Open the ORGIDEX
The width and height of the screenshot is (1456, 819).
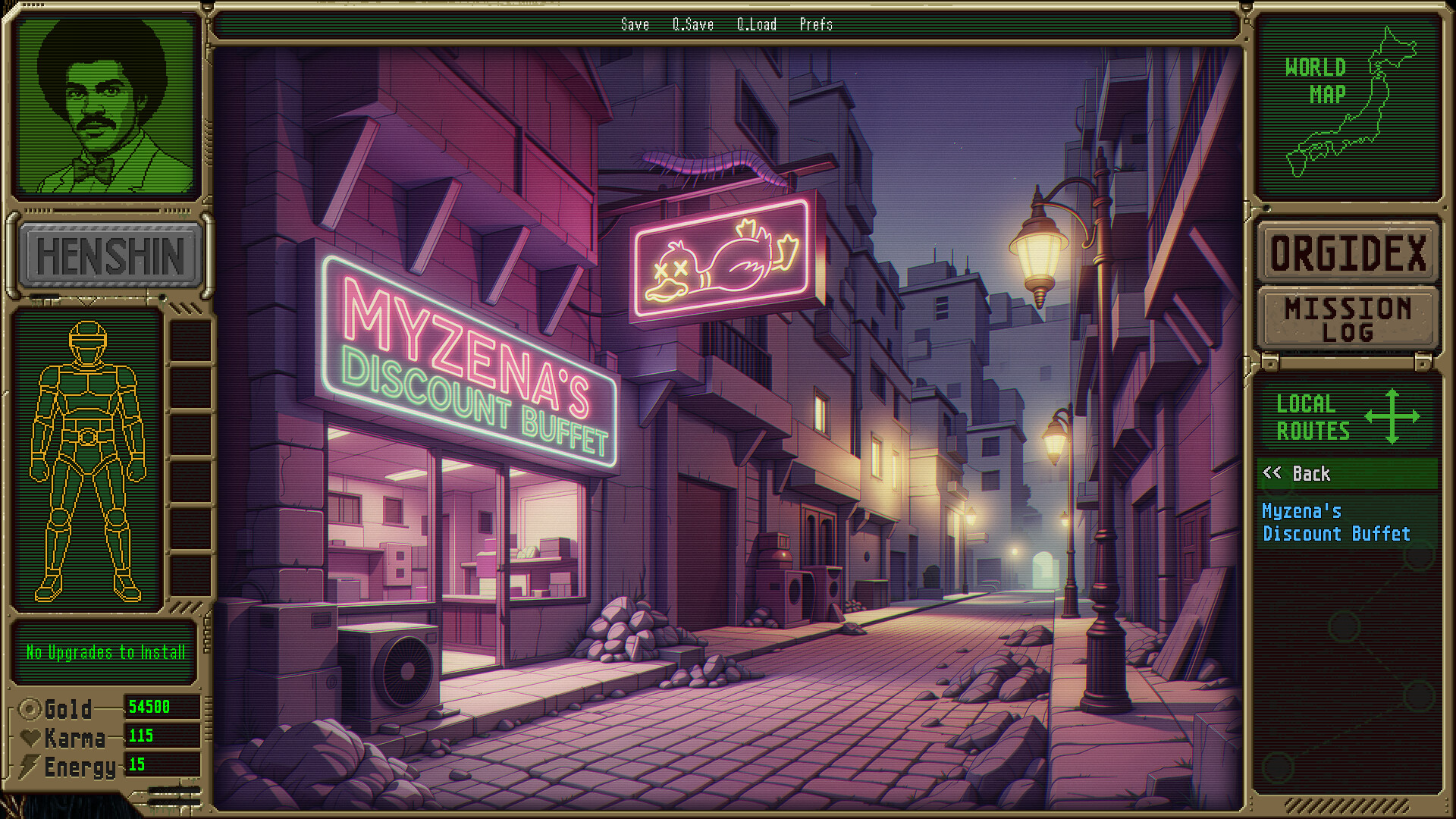click(1348, 253)
